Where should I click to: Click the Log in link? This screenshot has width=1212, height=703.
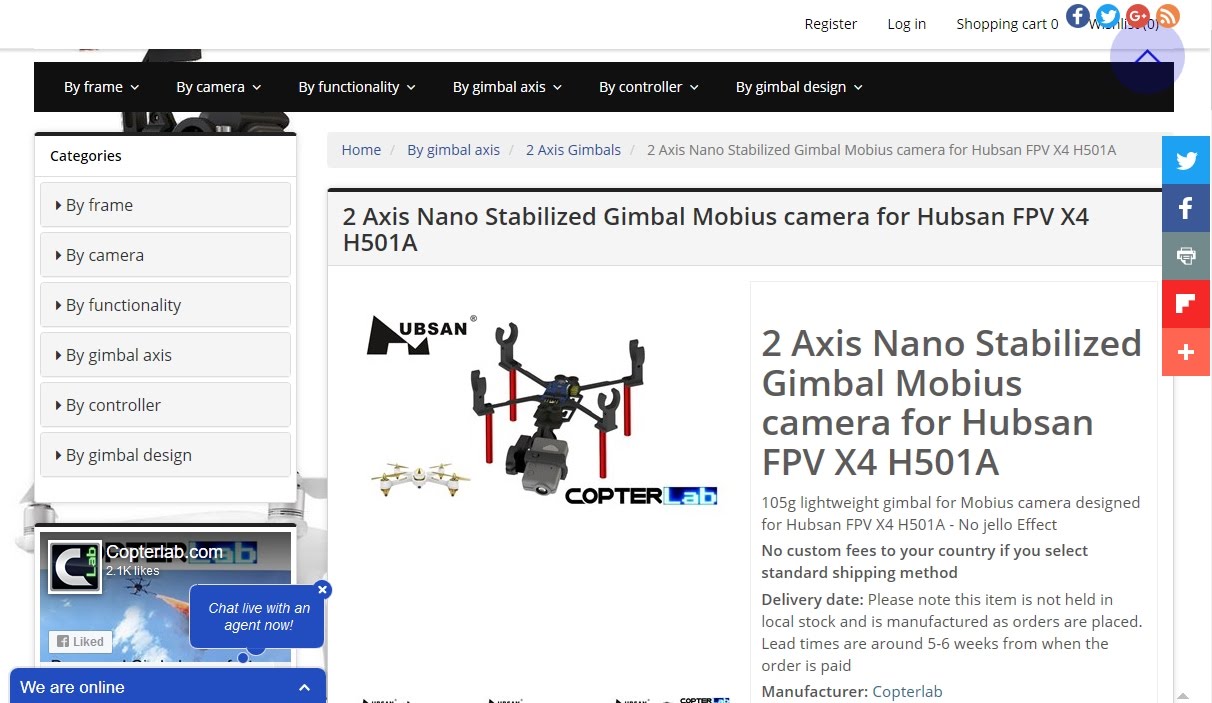907,24
